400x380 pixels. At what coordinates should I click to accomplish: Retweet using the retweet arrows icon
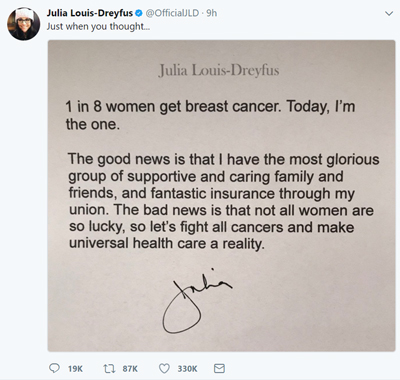109,368
